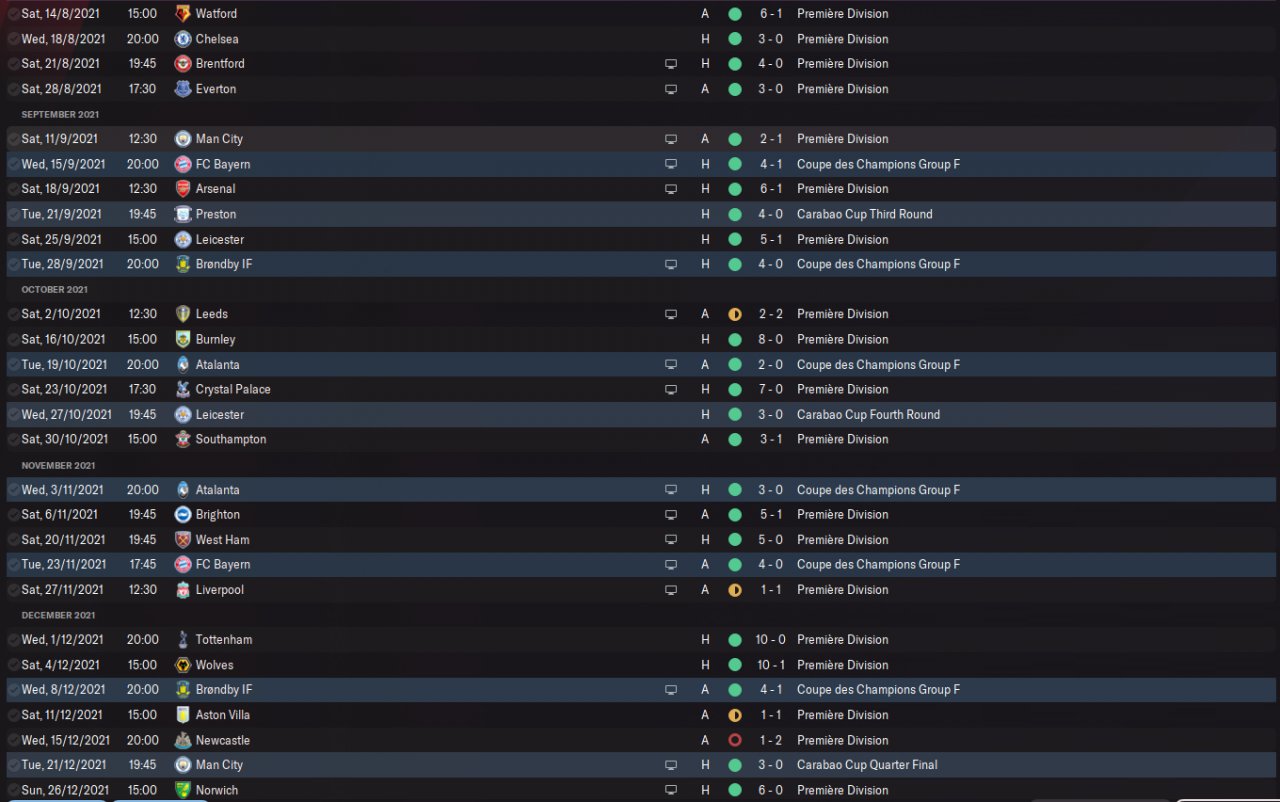The image size is (1280, 802).
Task: Click the November 2021 month header
Action: tap(58, 465)
